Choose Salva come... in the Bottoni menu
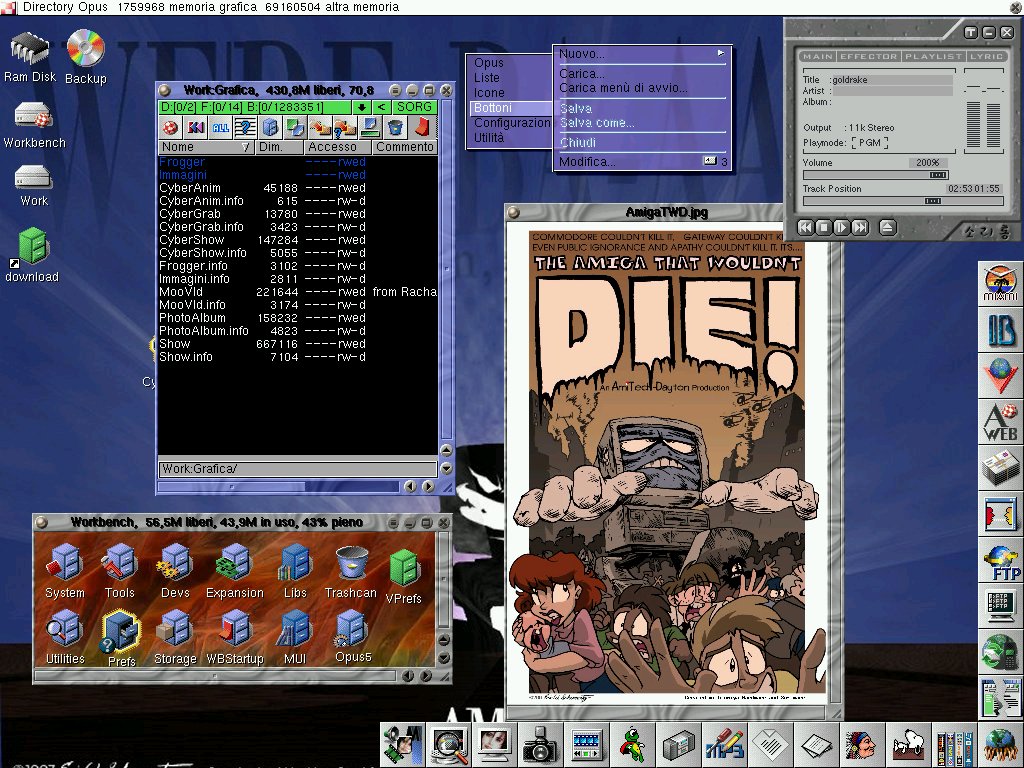 click(x=643, y=123)
